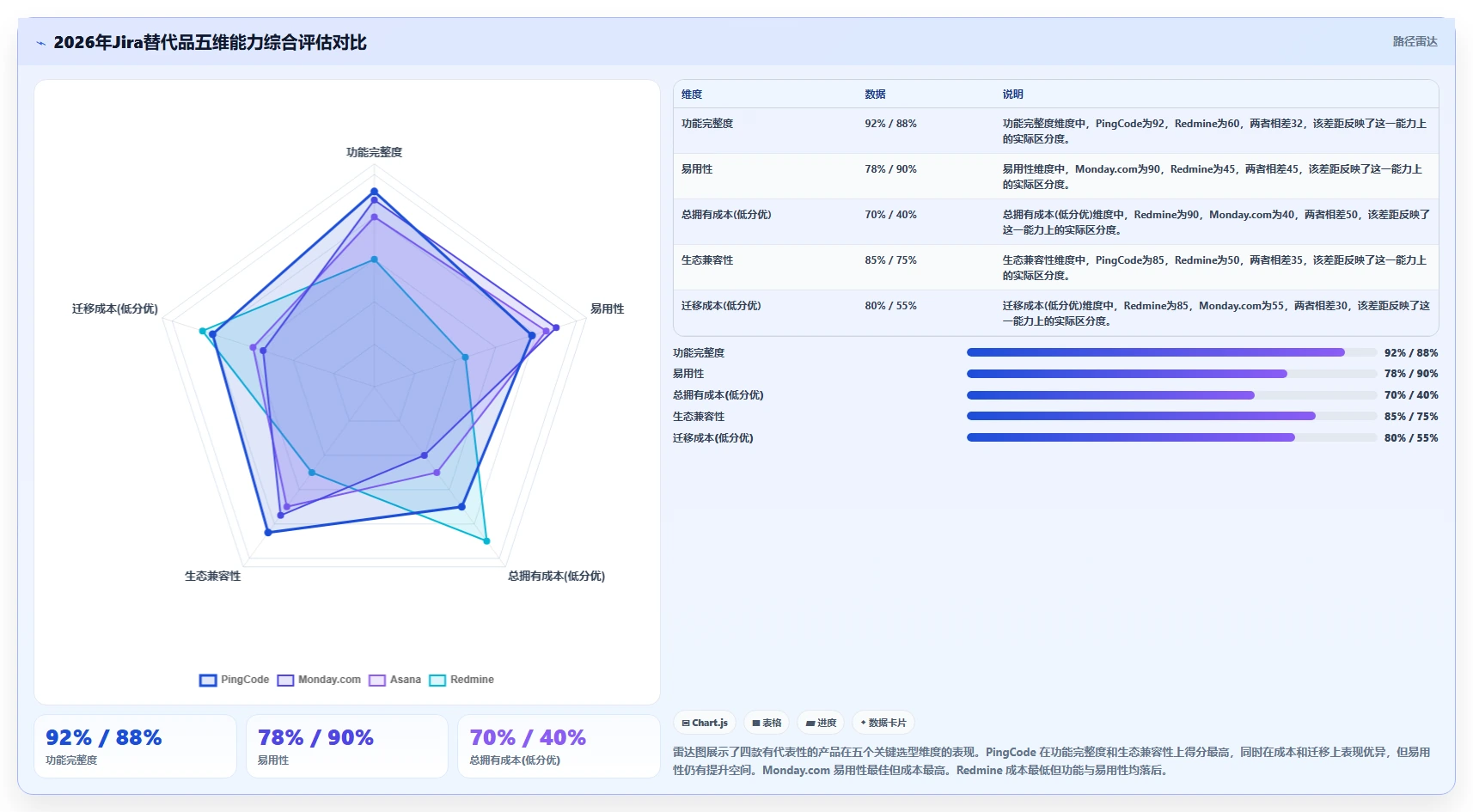Click the PingCode data point on 功能完整度 axis
This screenshot has height=812, width=1473.
click(x=374, y=192)
